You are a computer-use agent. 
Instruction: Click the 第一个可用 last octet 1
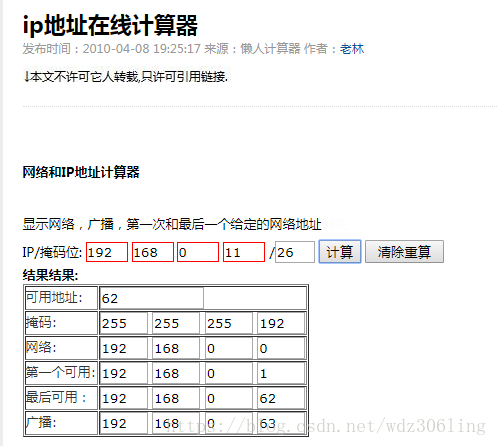(281, 373)
